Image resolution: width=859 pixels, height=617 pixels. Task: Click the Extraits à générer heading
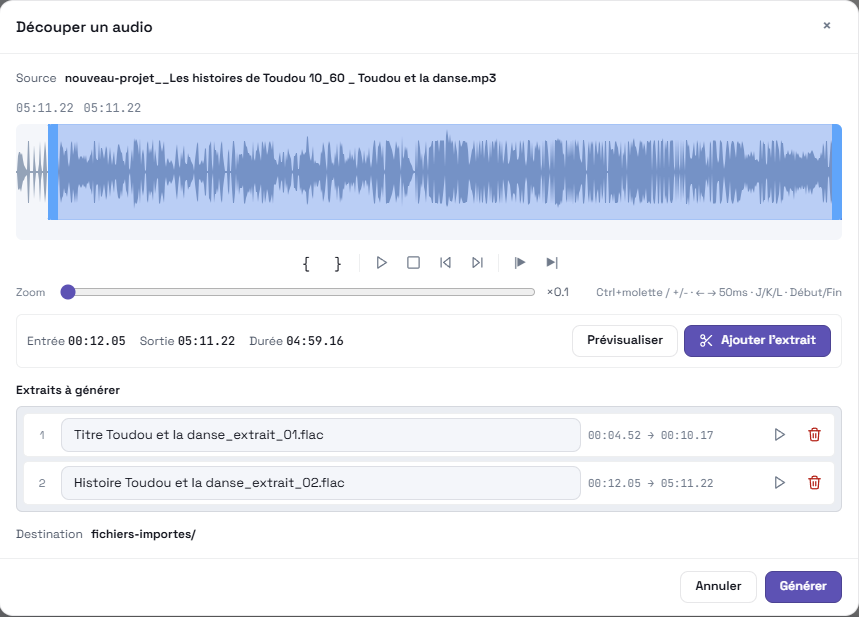[x=68, y=390]
